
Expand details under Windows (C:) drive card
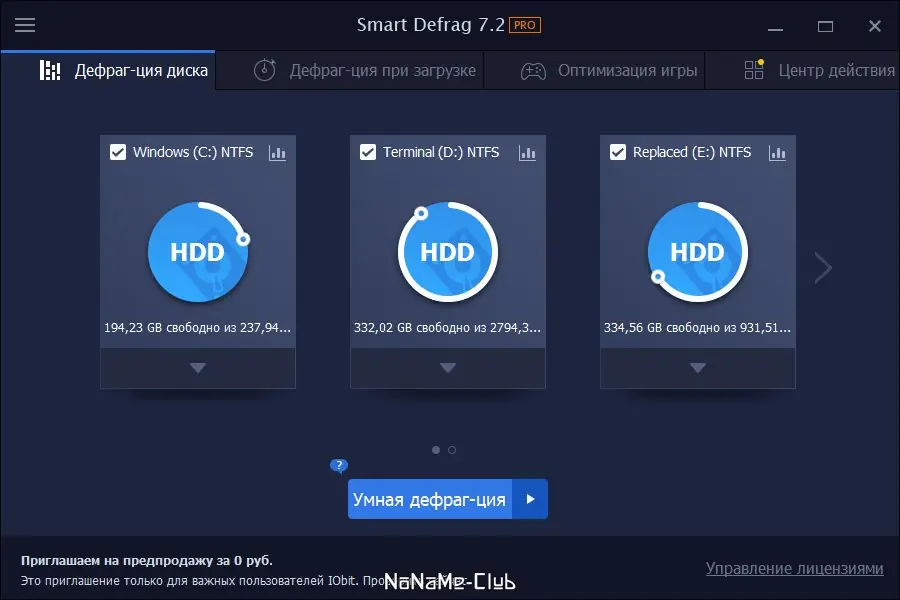(x=197, y=369)
